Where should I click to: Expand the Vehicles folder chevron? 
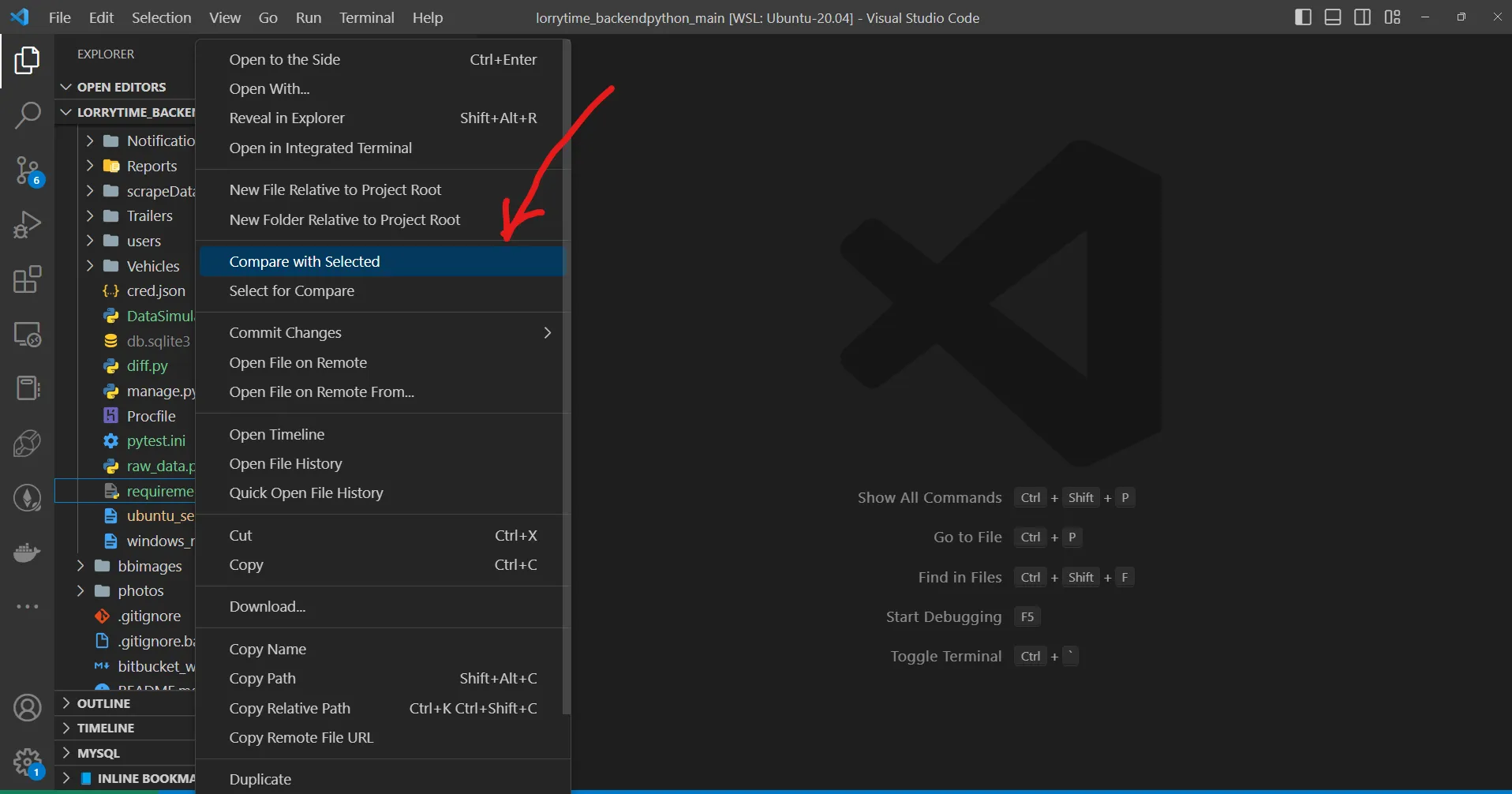[x=89, y=267]
